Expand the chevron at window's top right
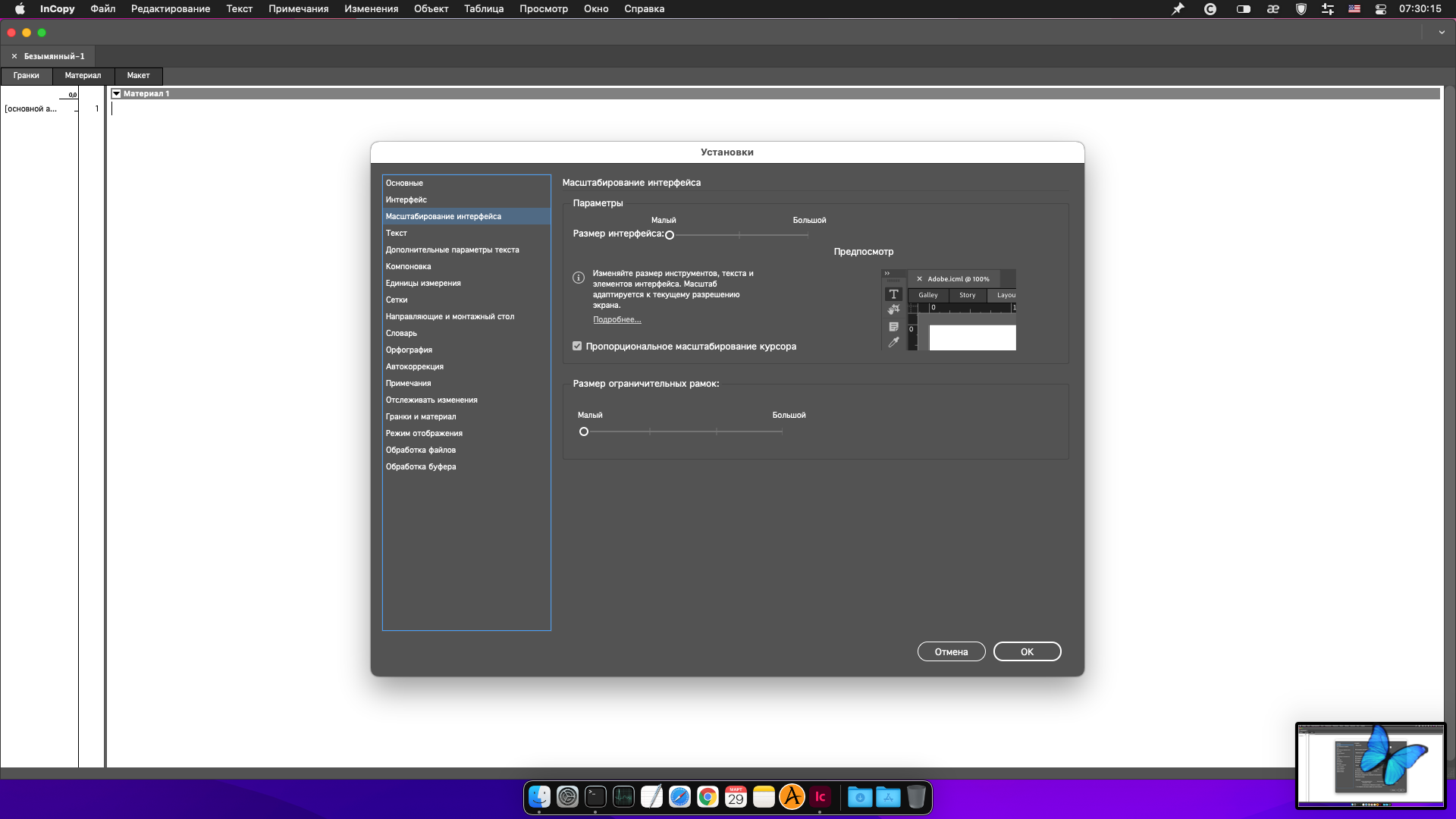The image size is (1456, 819). pyautogui.click(x=1441, y=33)
